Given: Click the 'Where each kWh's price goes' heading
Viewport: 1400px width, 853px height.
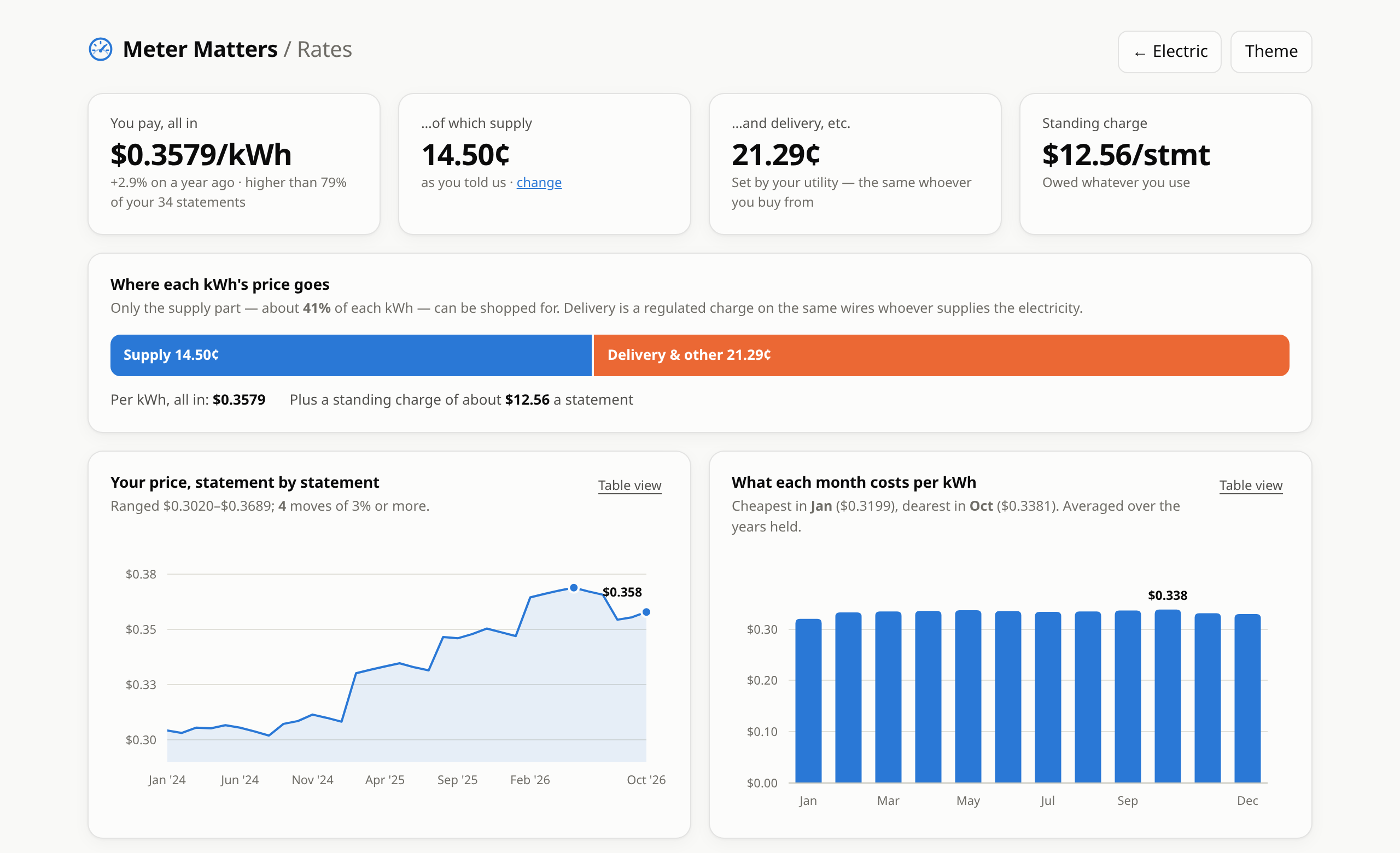Looking at the screenshot, I should 220,284.
